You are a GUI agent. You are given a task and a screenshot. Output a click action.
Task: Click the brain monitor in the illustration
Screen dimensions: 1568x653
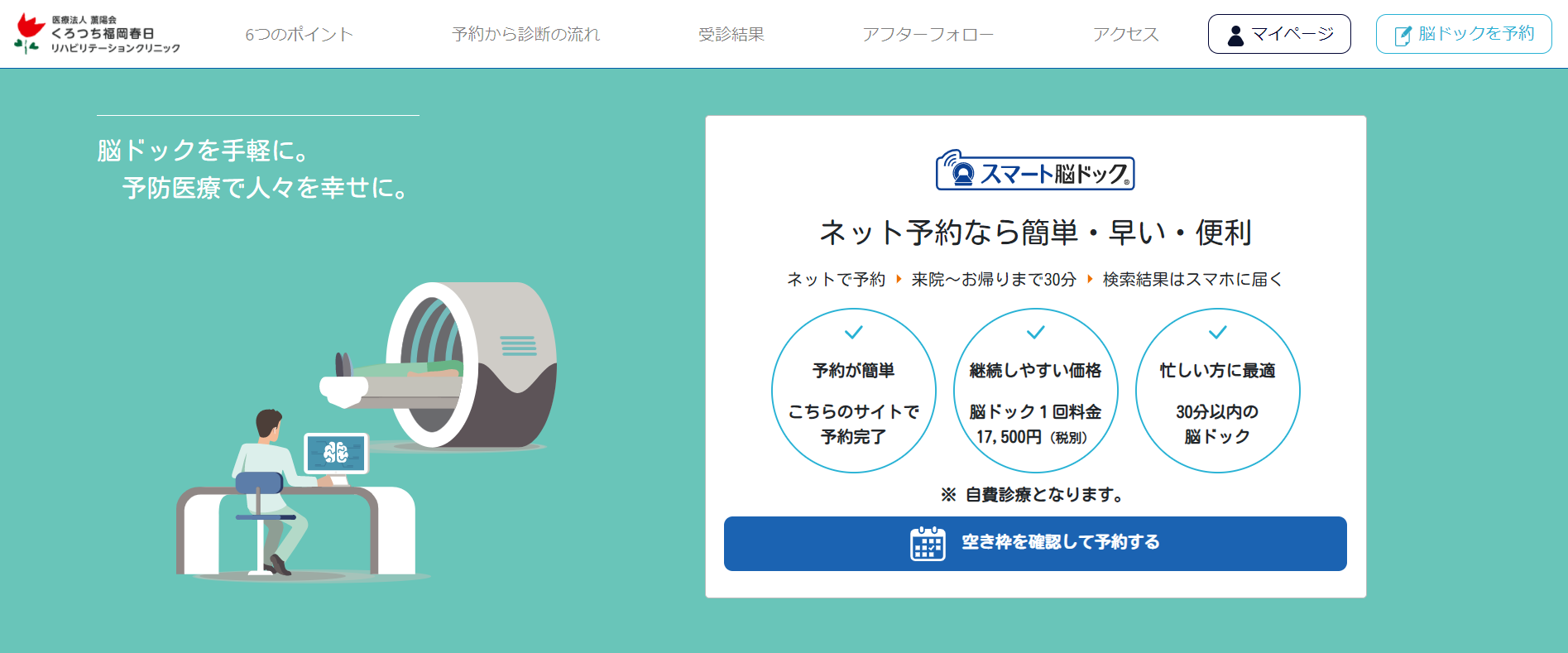(x=335, y=453)
